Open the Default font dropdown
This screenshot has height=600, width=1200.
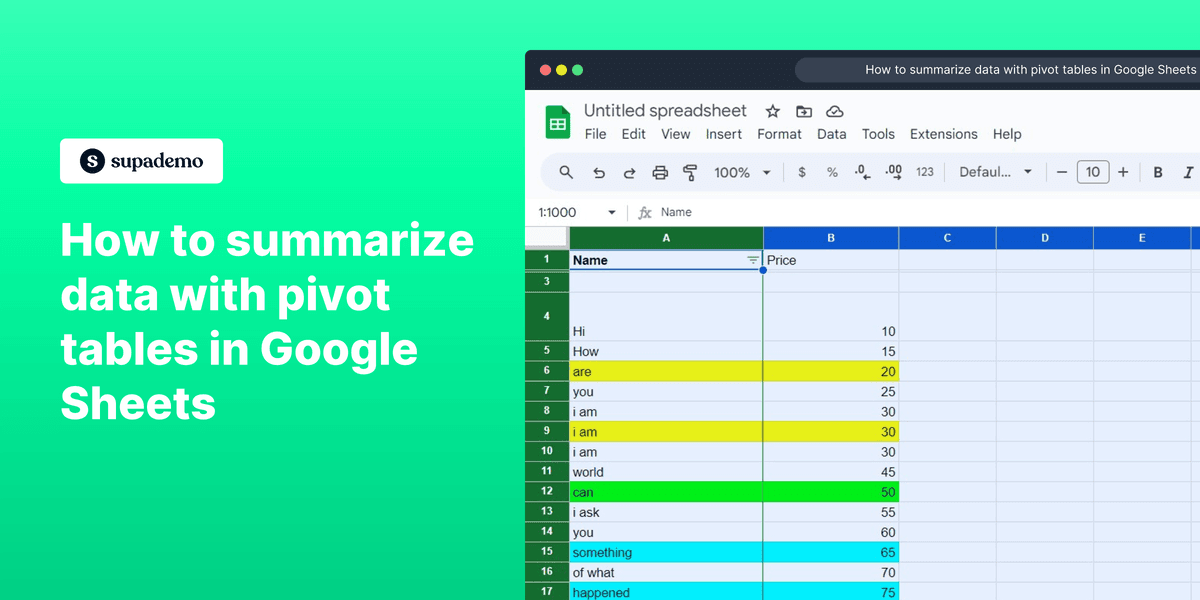point(995,172)
